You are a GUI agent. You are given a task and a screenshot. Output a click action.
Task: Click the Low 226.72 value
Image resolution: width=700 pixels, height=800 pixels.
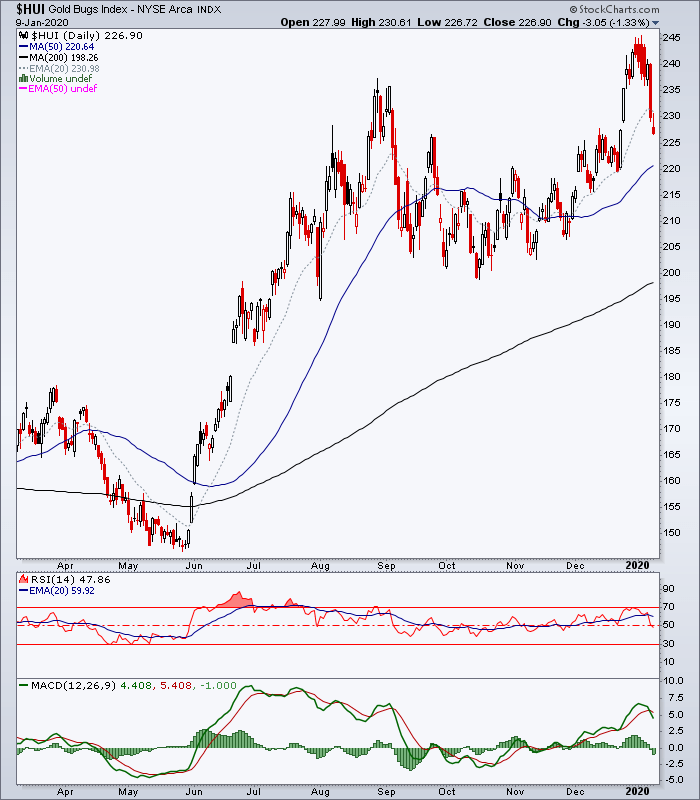(x=447, y=22)
